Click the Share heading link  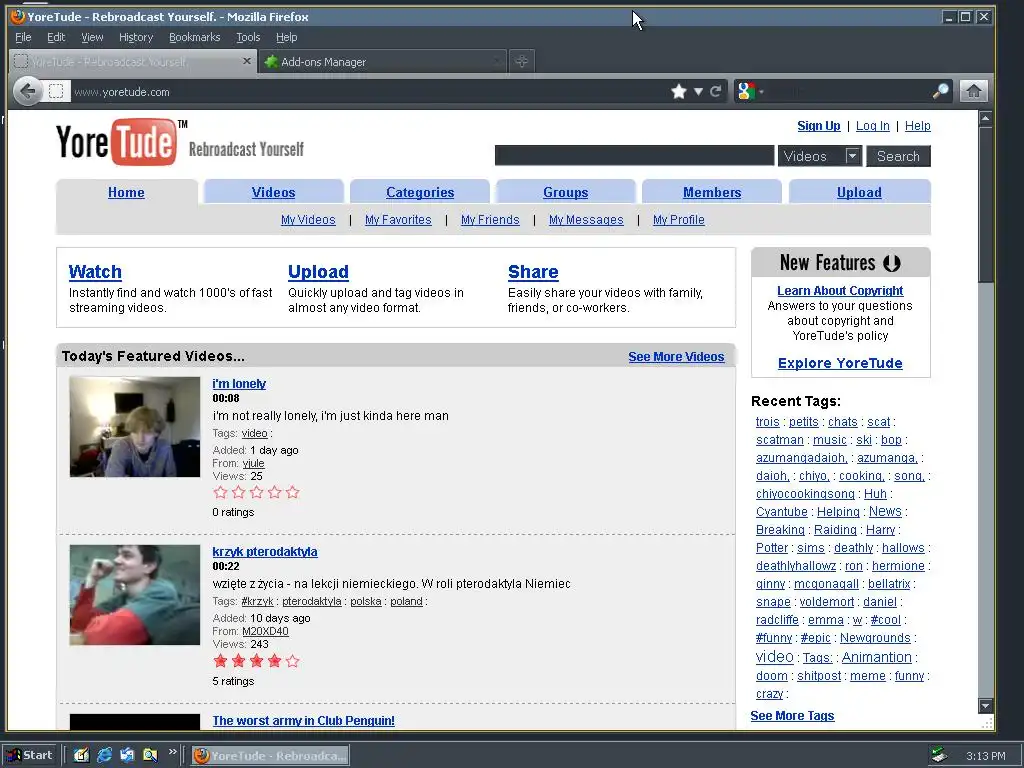tap(533, 272)
